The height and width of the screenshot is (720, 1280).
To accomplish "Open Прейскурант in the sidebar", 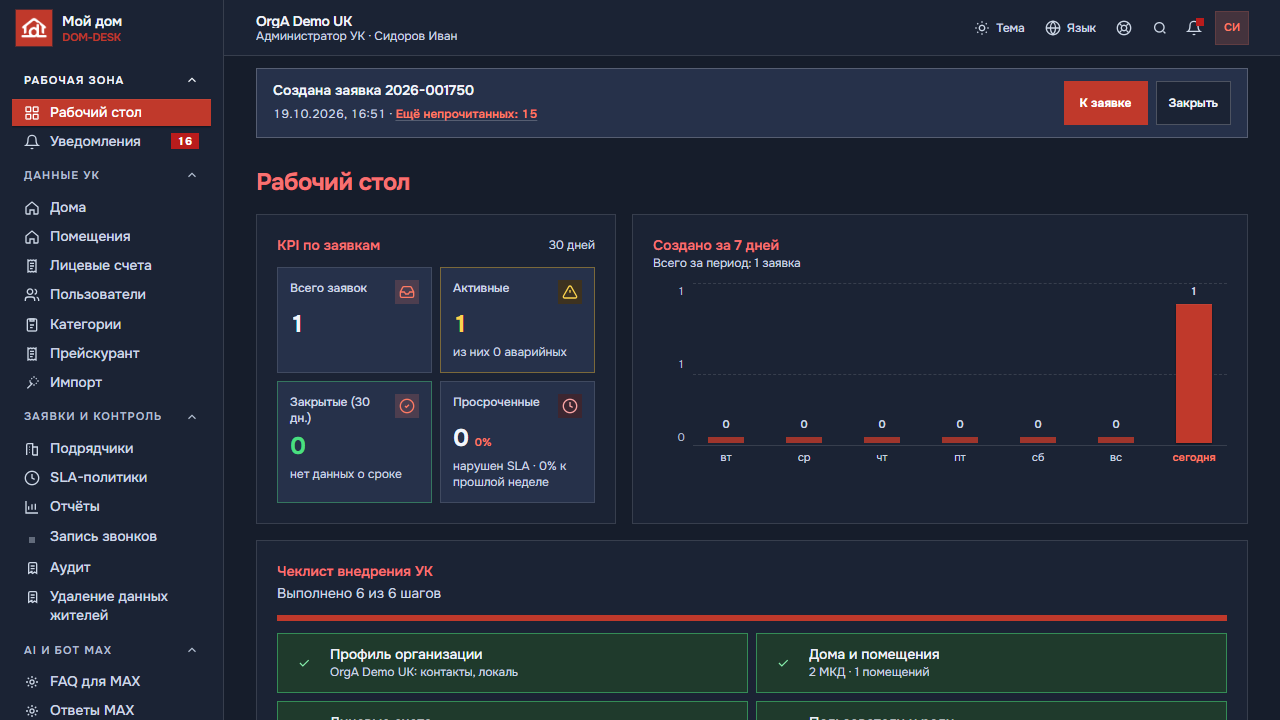I will 111,354.
